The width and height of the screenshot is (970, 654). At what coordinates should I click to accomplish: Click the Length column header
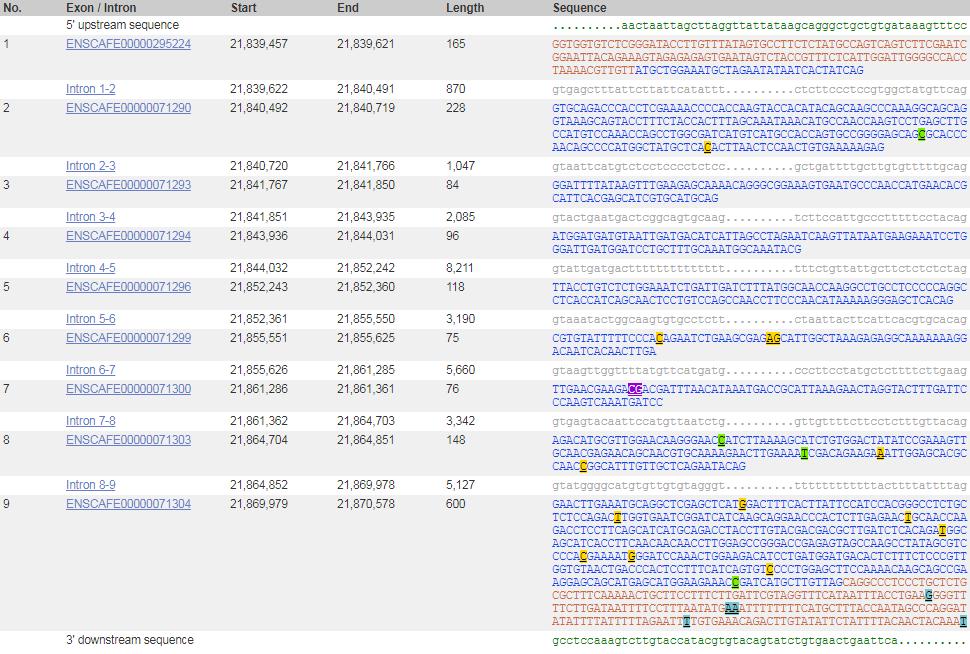pos(465,8)
